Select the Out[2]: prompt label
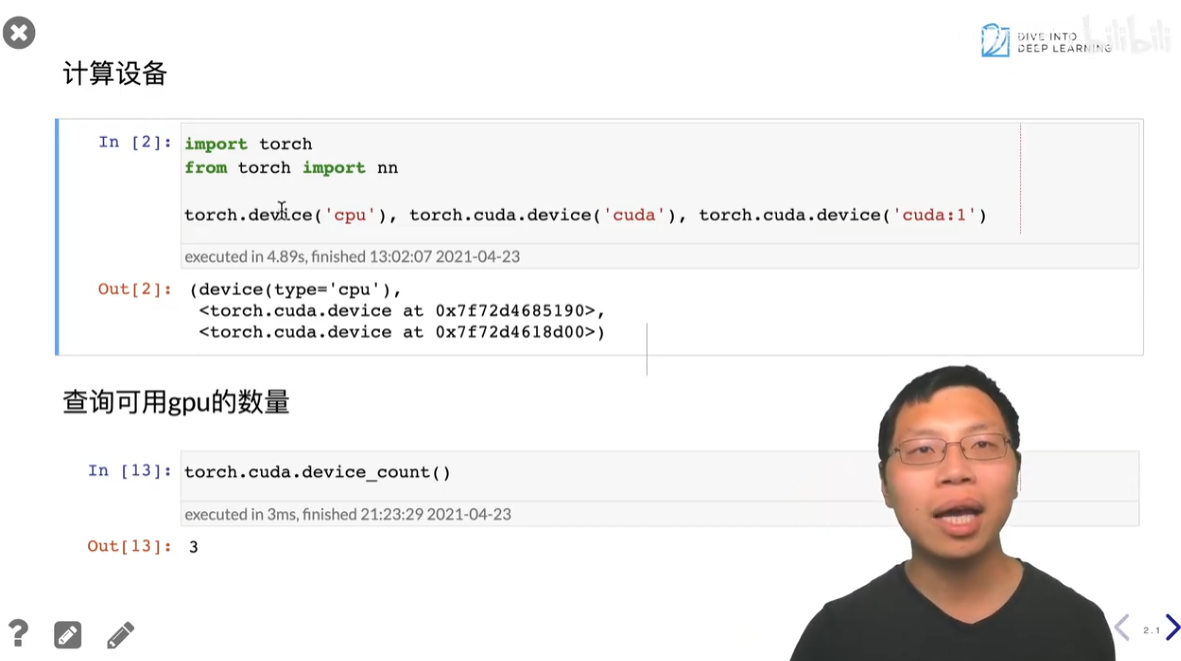This screenshot has height=661, width=1181. pyautogui.click(x=135, y=289)
